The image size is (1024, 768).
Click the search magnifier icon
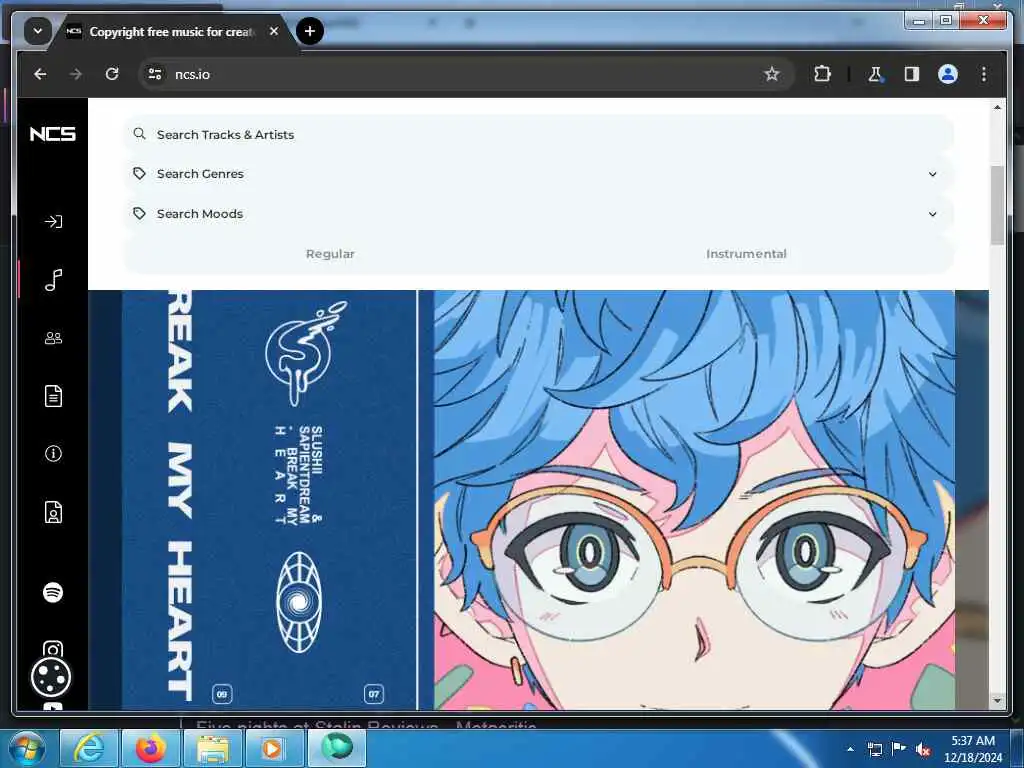139,134
